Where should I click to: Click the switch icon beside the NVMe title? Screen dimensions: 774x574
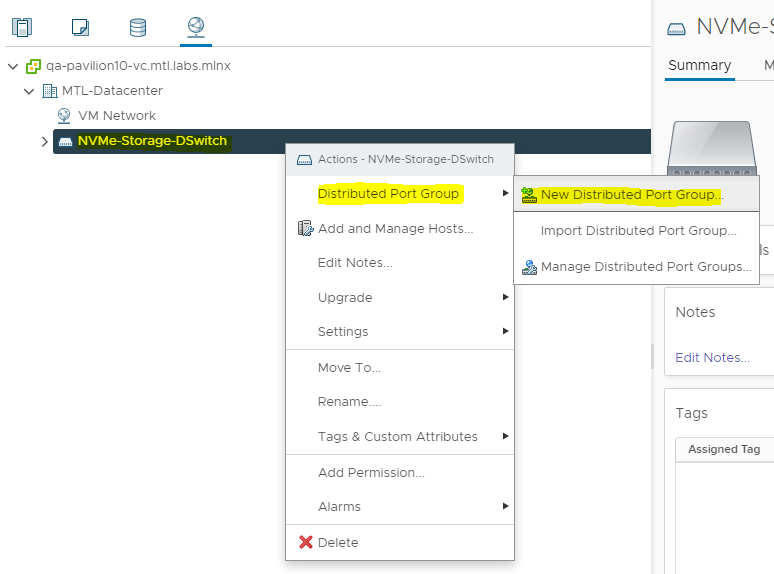click(676, 29)
